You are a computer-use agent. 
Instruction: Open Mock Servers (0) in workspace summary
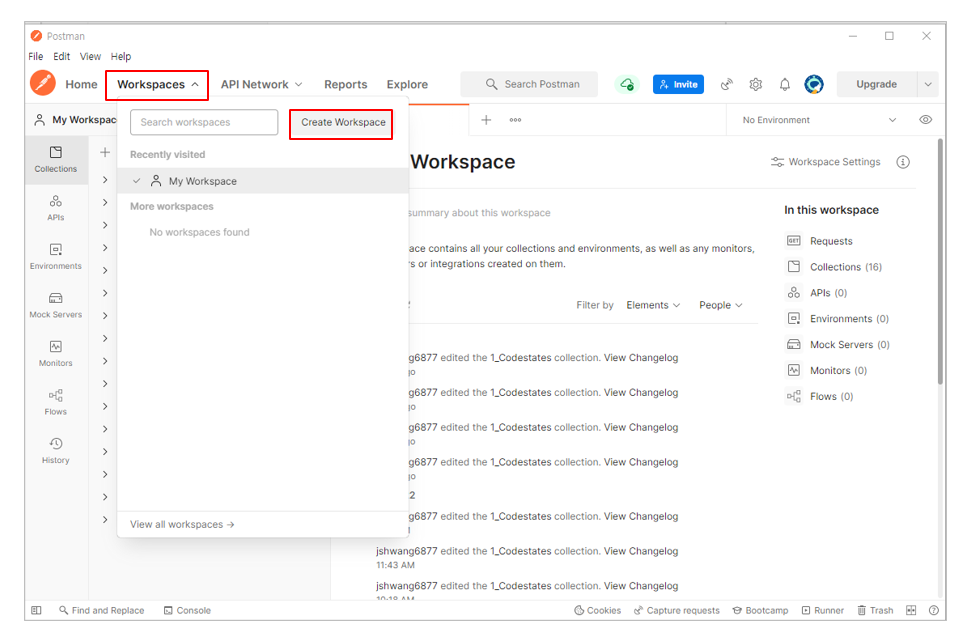tap(838, 344)
